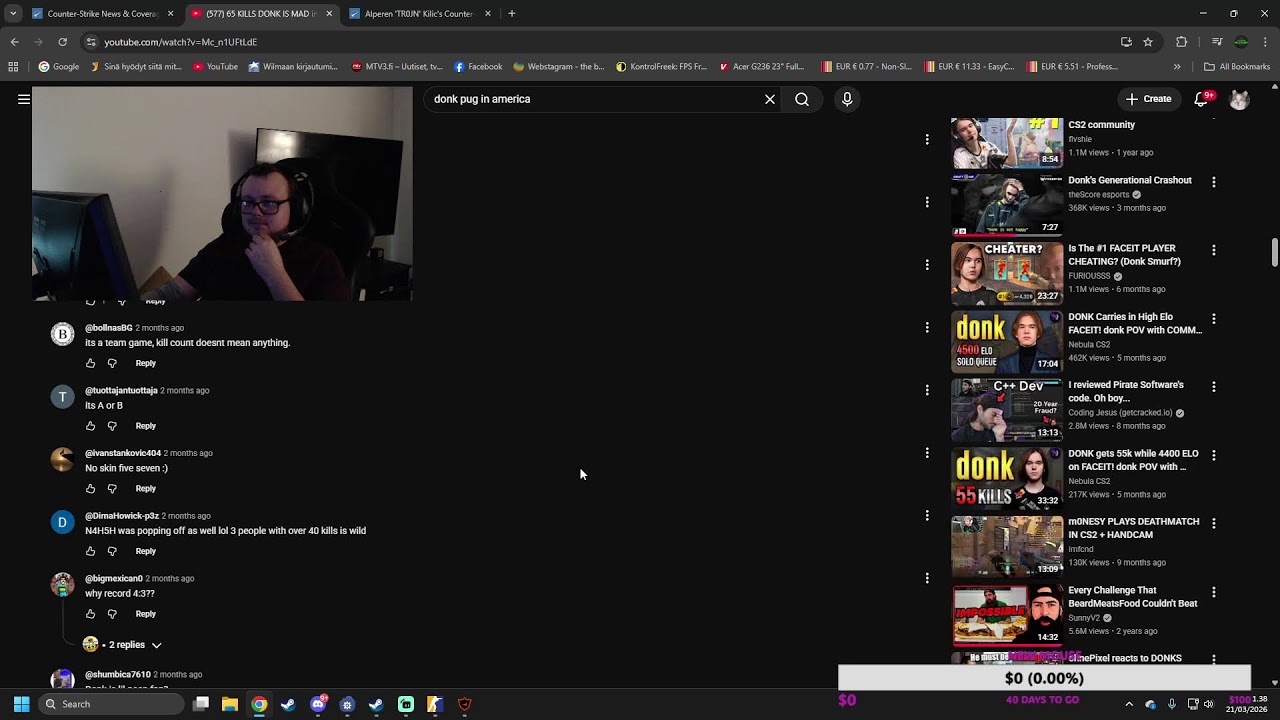Viewport: 1280px width, 720px height.
Task: Go back to the previous page
Action: pos(14,42)
